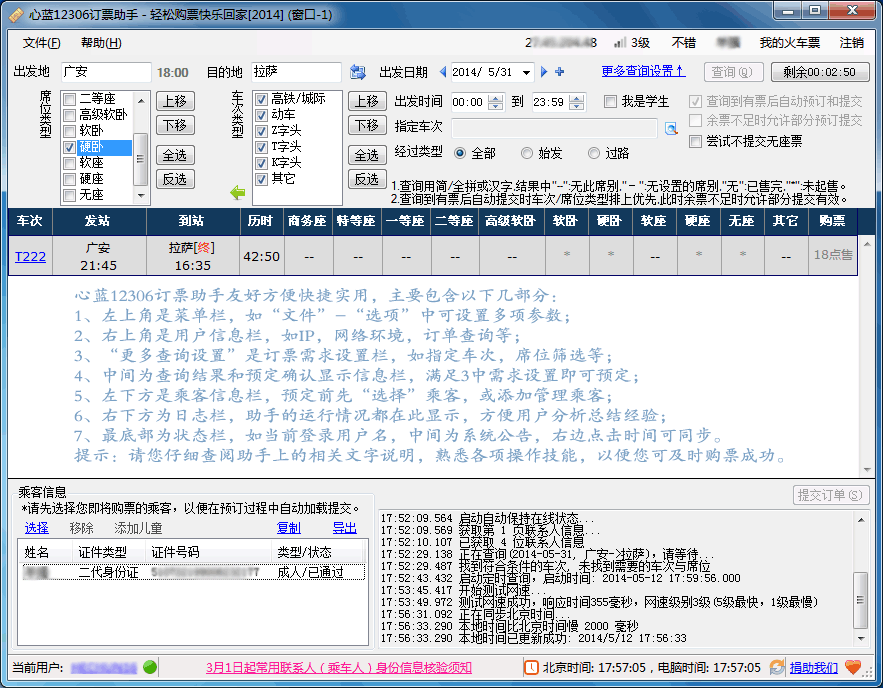The width and height of the screenshot is (883, 688).
Task: Uncheck the 硬卧 seat type
Action: click(70, 147)
